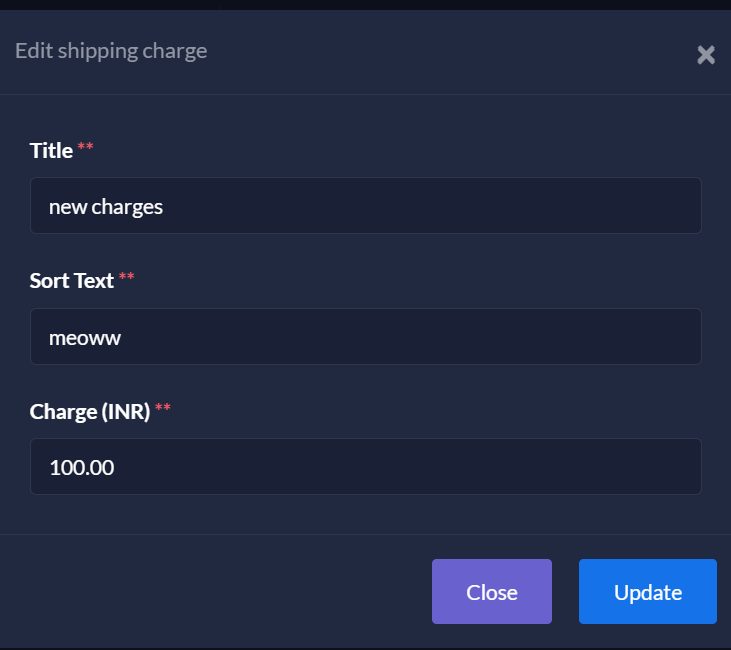731x650 pixels.
Task: Click the red asterisks beside Title
Action: coord(85,148)
